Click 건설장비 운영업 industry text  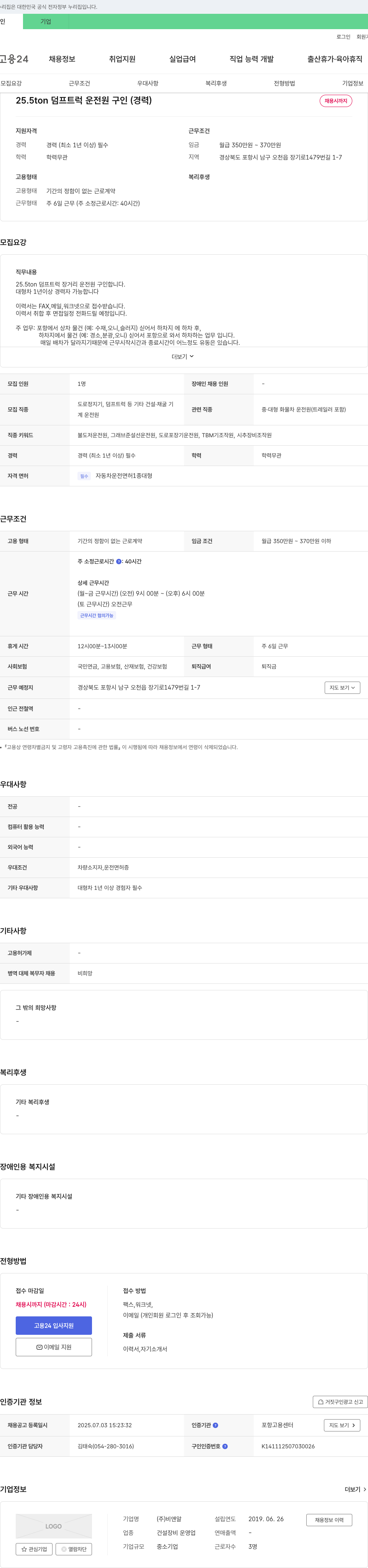point(176,1533)
